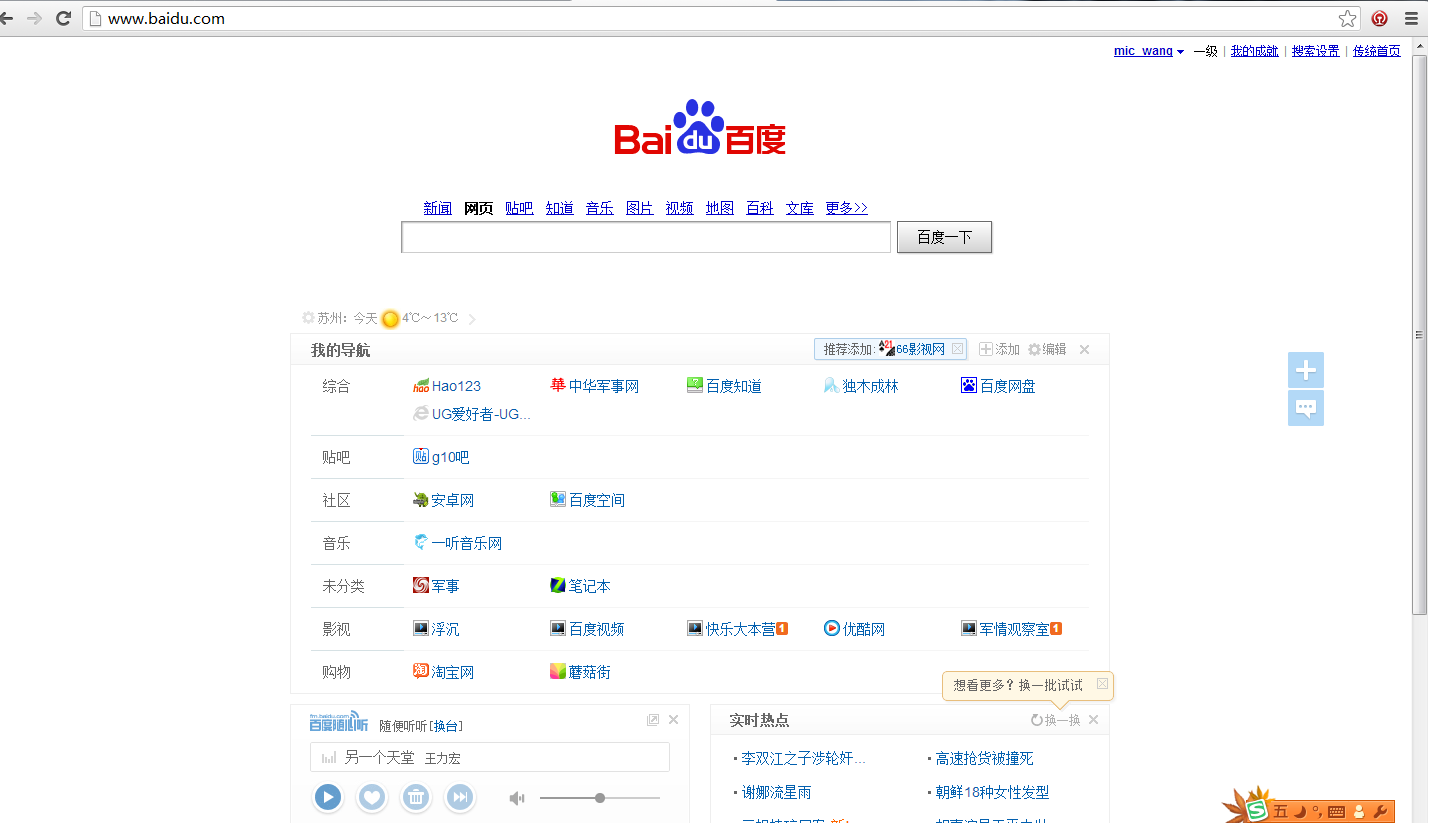Open 中华军事网 link
This screenshot has height=823, width=1435.
click(595, 386)
